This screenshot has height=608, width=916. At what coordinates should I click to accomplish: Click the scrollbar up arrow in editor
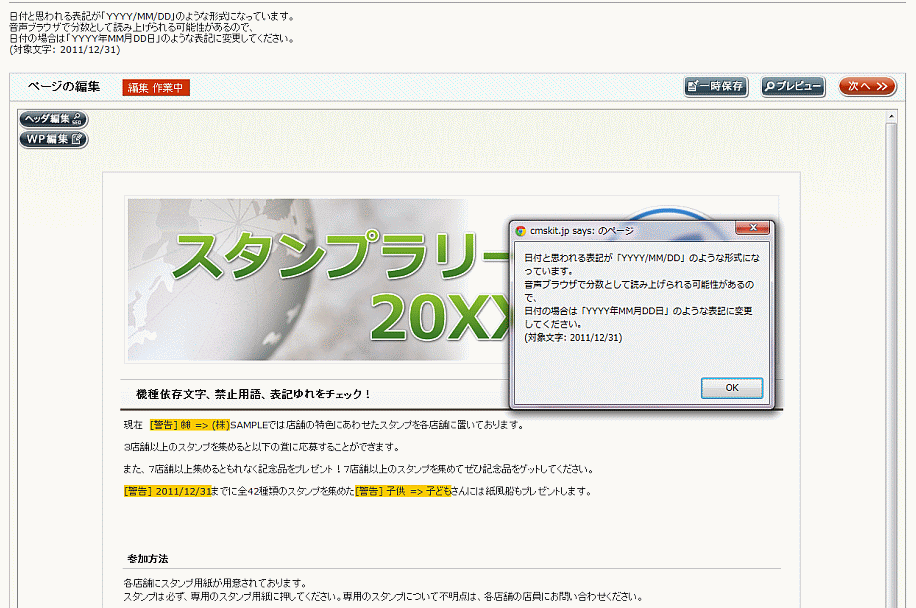pos(891,117)
